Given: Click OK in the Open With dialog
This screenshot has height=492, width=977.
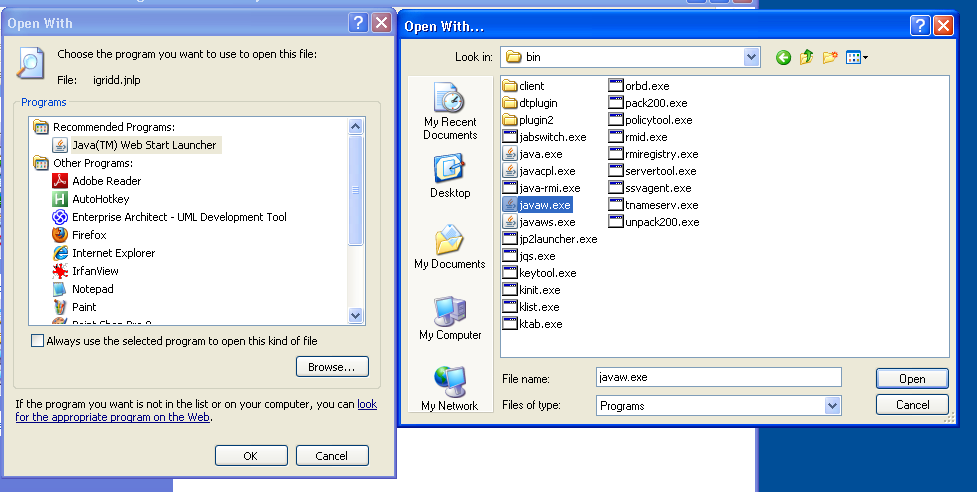Looking at the screenshot, I should (251, 456).
